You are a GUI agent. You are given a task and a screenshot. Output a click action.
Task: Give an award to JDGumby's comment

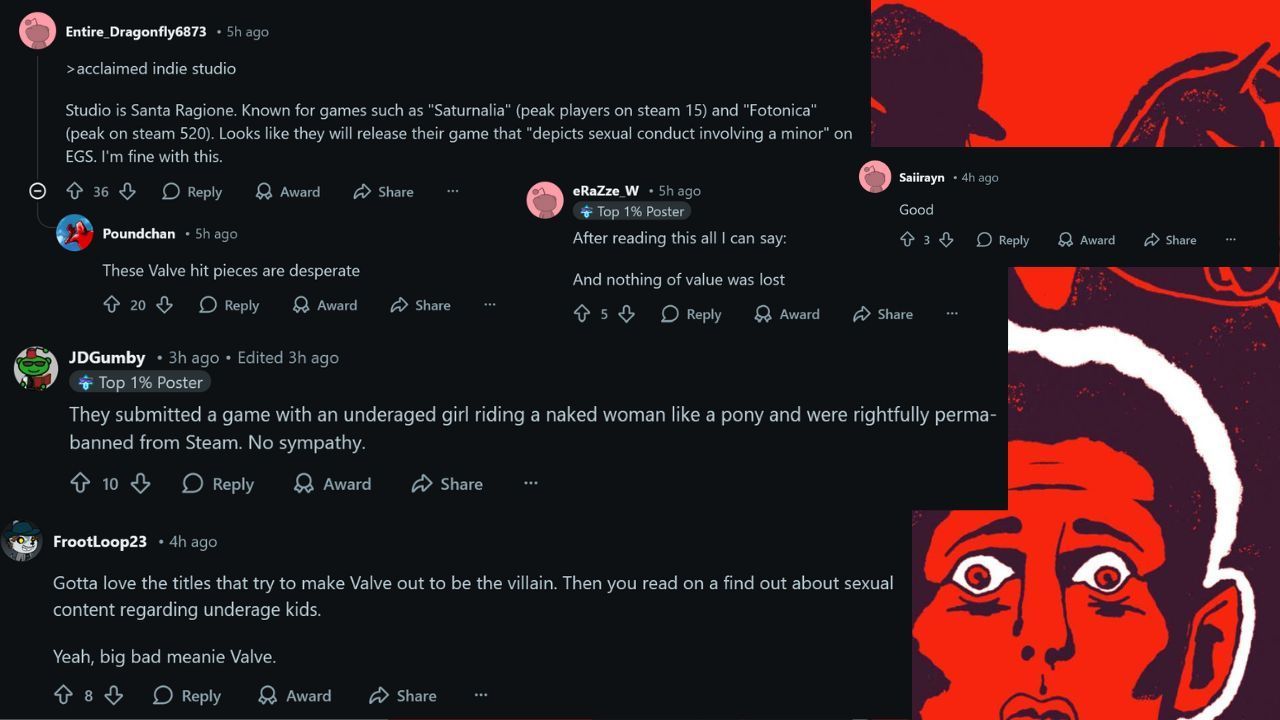coord(332,483)
